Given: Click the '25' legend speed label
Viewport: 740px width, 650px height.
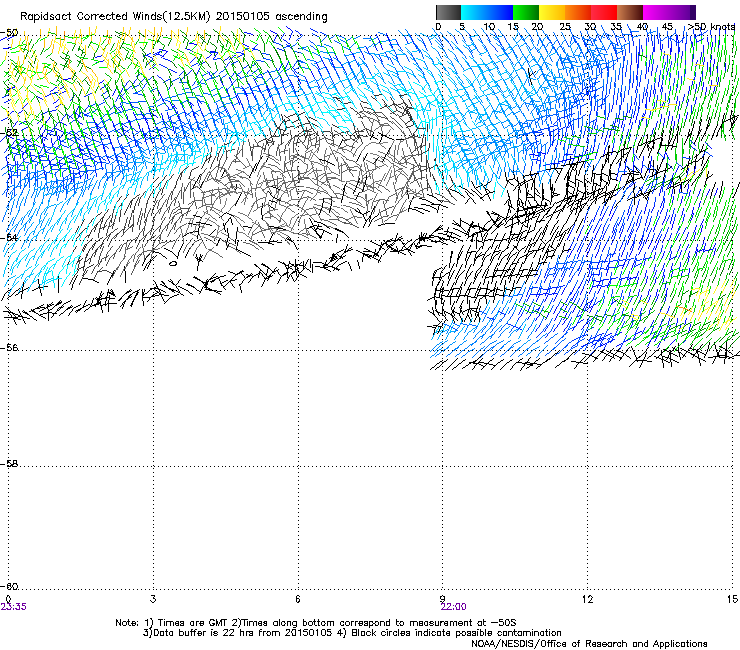Looking at the screenshot, I should pos(565,27).
